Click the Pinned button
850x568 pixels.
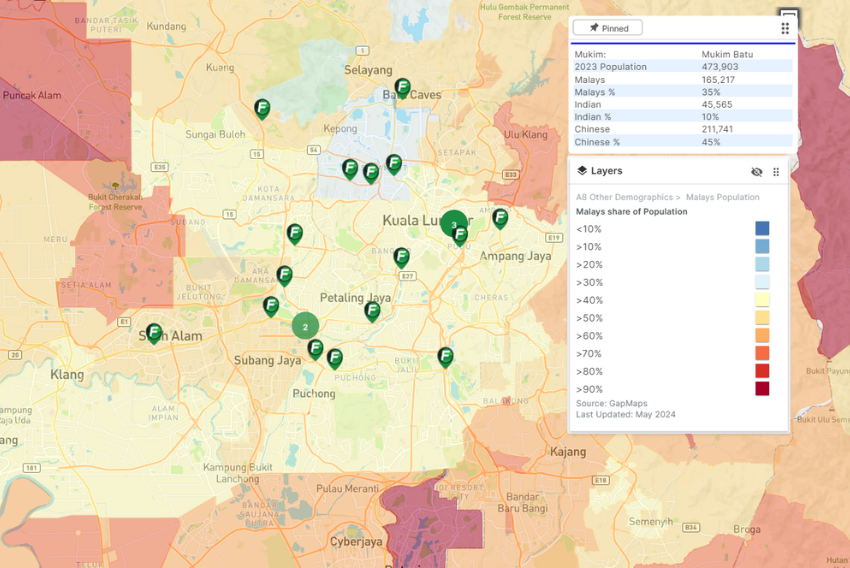[x=608, y=28]
